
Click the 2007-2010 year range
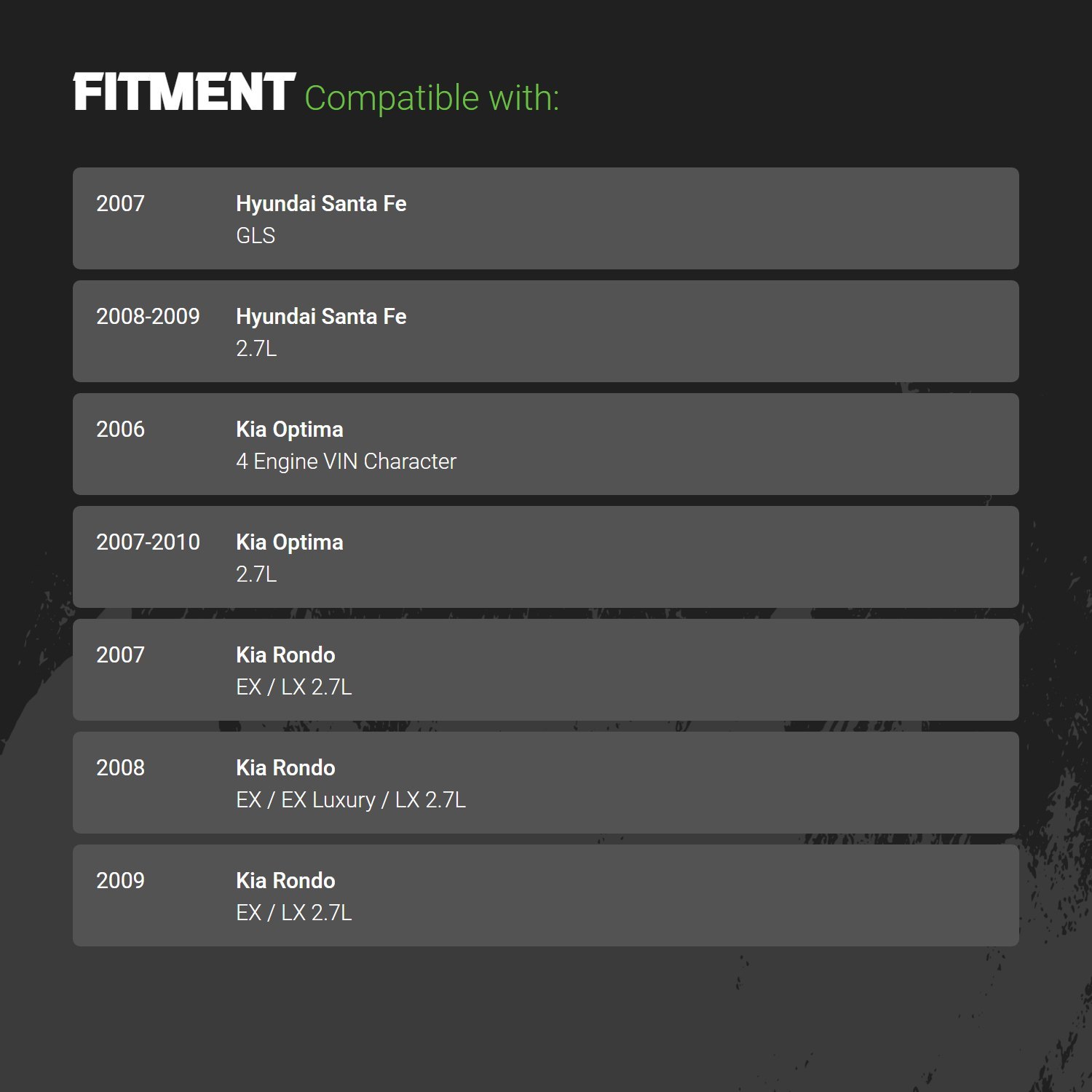coord(148,542)
